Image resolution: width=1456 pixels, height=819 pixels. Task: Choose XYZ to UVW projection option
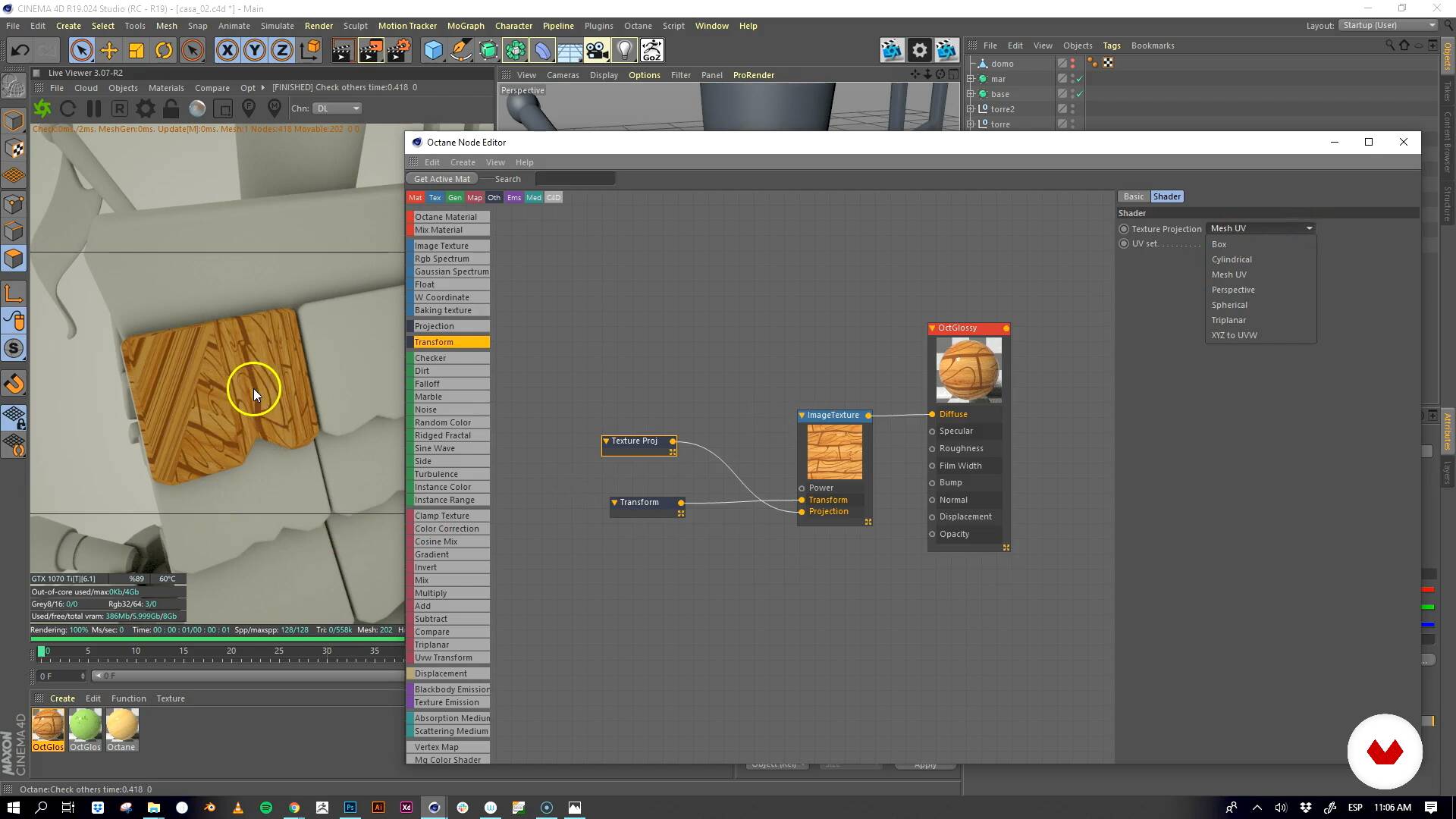1260,335
